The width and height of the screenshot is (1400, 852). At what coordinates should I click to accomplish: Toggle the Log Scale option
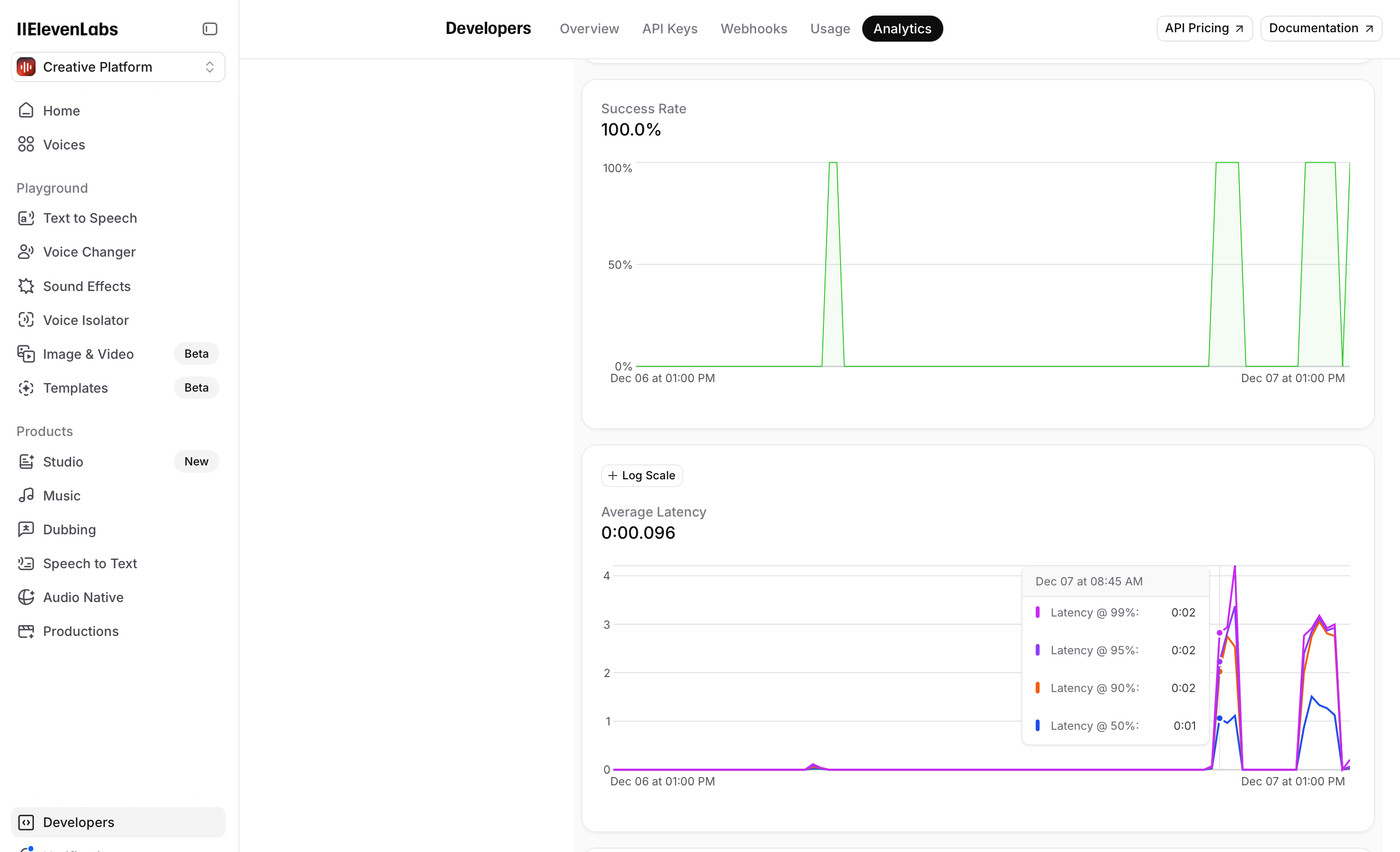pos(642,475)
